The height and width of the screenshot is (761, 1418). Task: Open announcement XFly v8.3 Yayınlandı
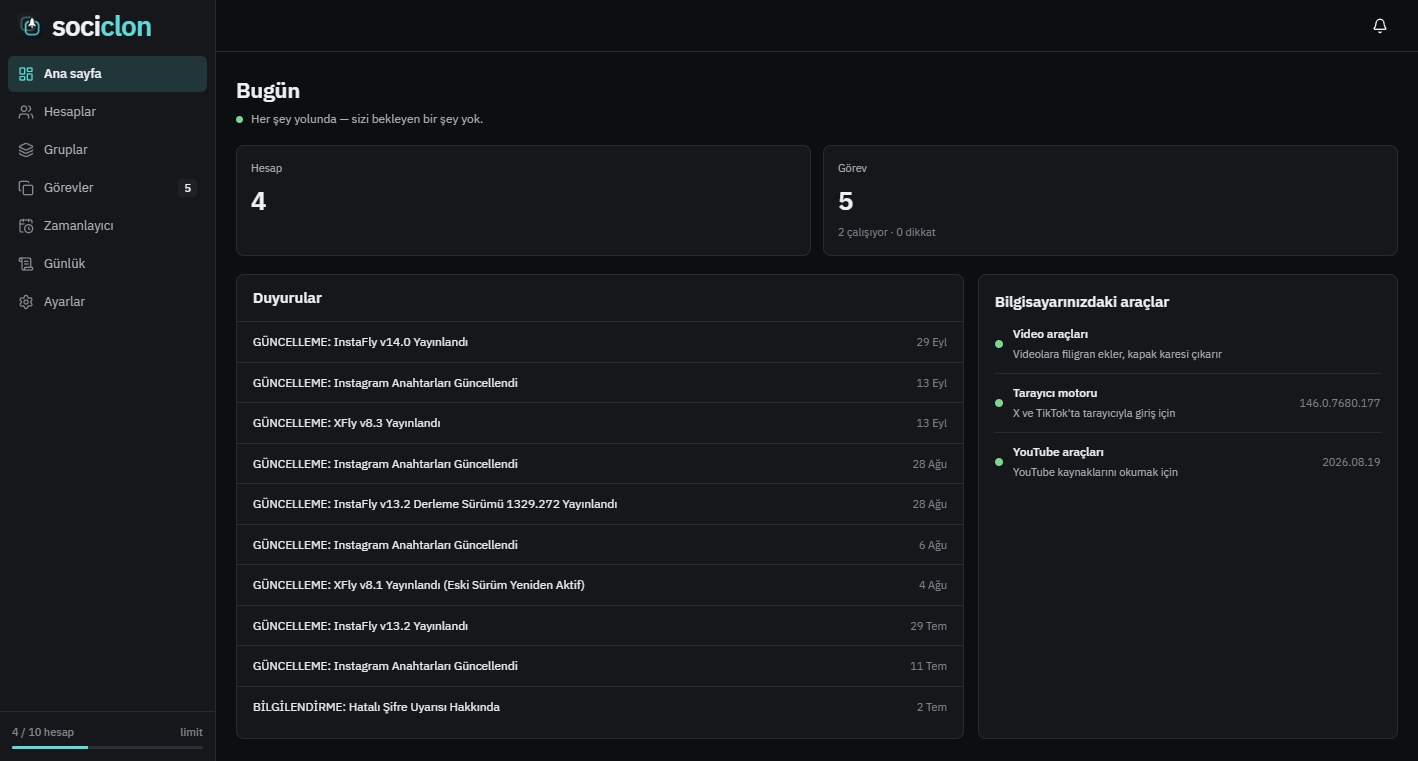point(600,423)
